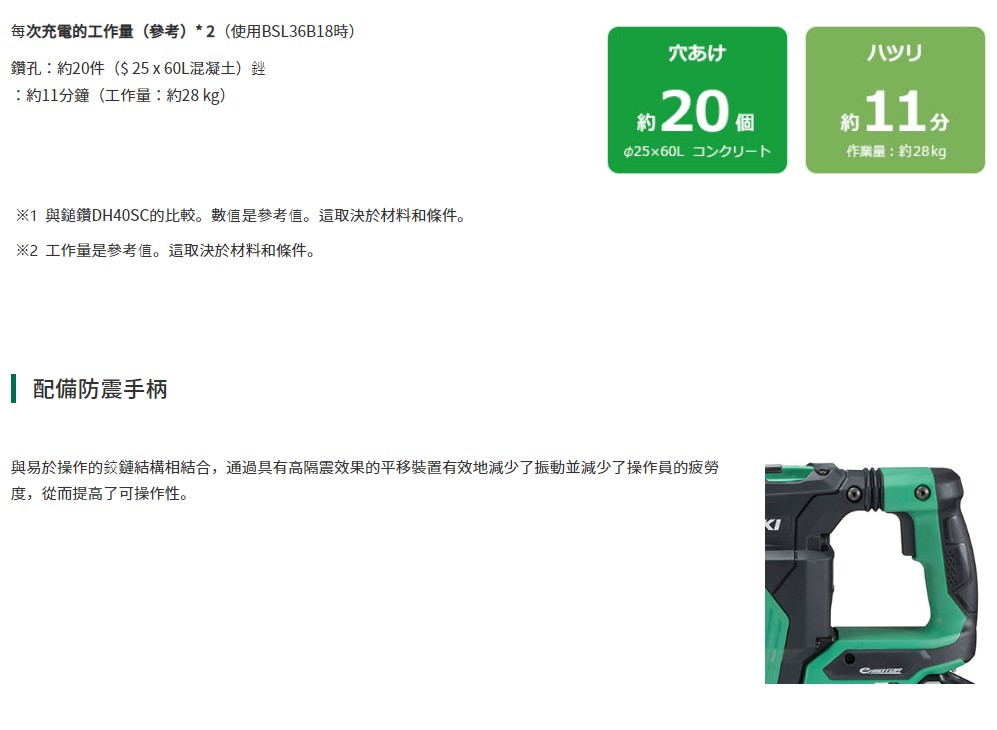
Task: Click the ※1 footnote about DH40SC comparison
Action: (x=240, y=216)
